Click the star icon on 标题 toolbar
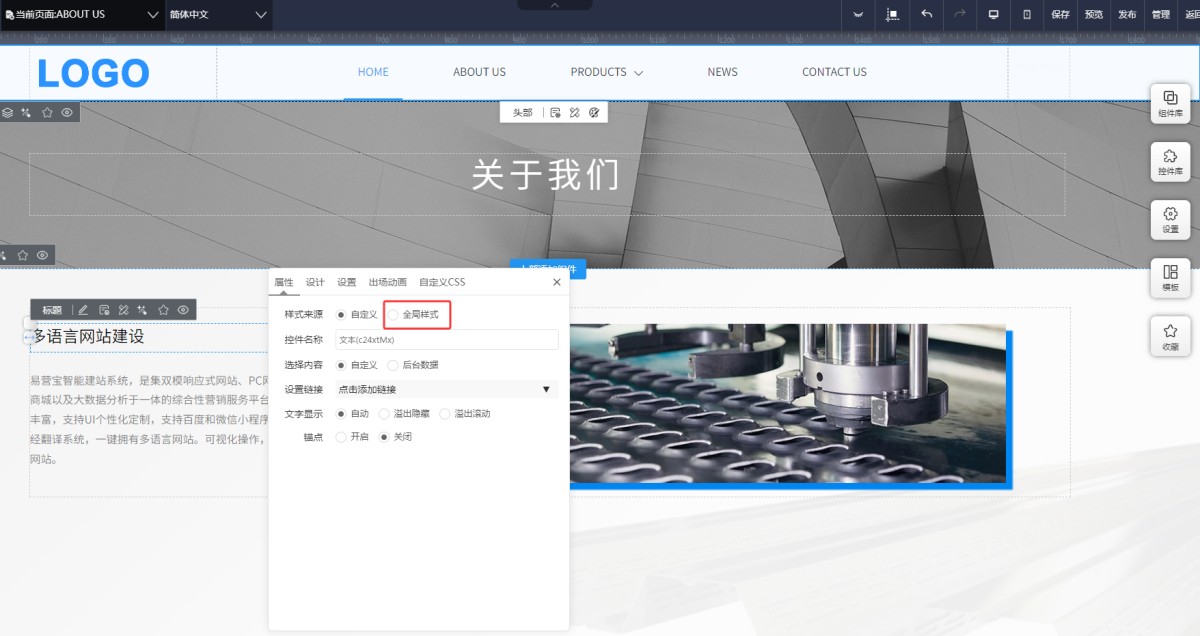Image resolution: width=1200 pixels, height=636 pixels. point(163,310)
